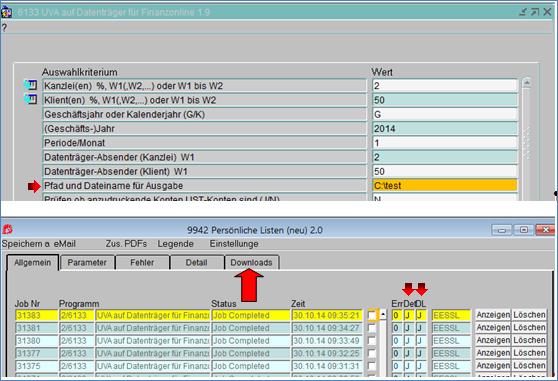Click the Klient(en) value field containing 50
This screenshot has width=558, height=381.
[x=445, y=100]
